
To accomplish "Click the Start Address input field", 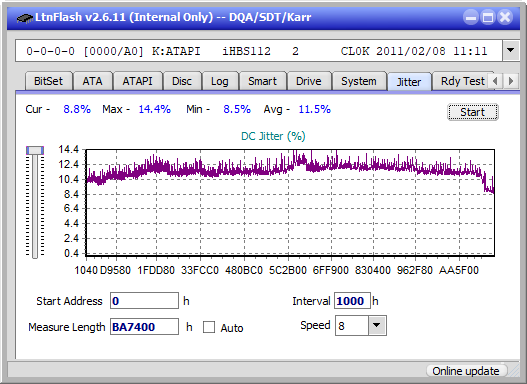I will (x=144, y=301).
